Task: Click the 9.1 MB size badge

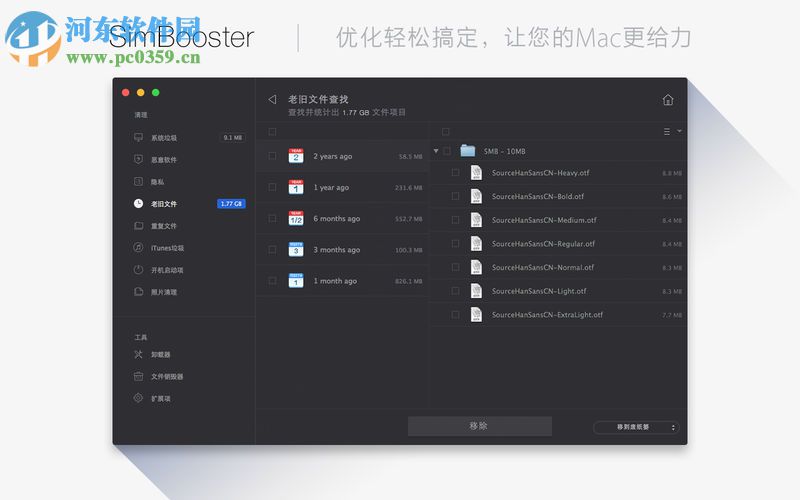Action: pos(233,138)
